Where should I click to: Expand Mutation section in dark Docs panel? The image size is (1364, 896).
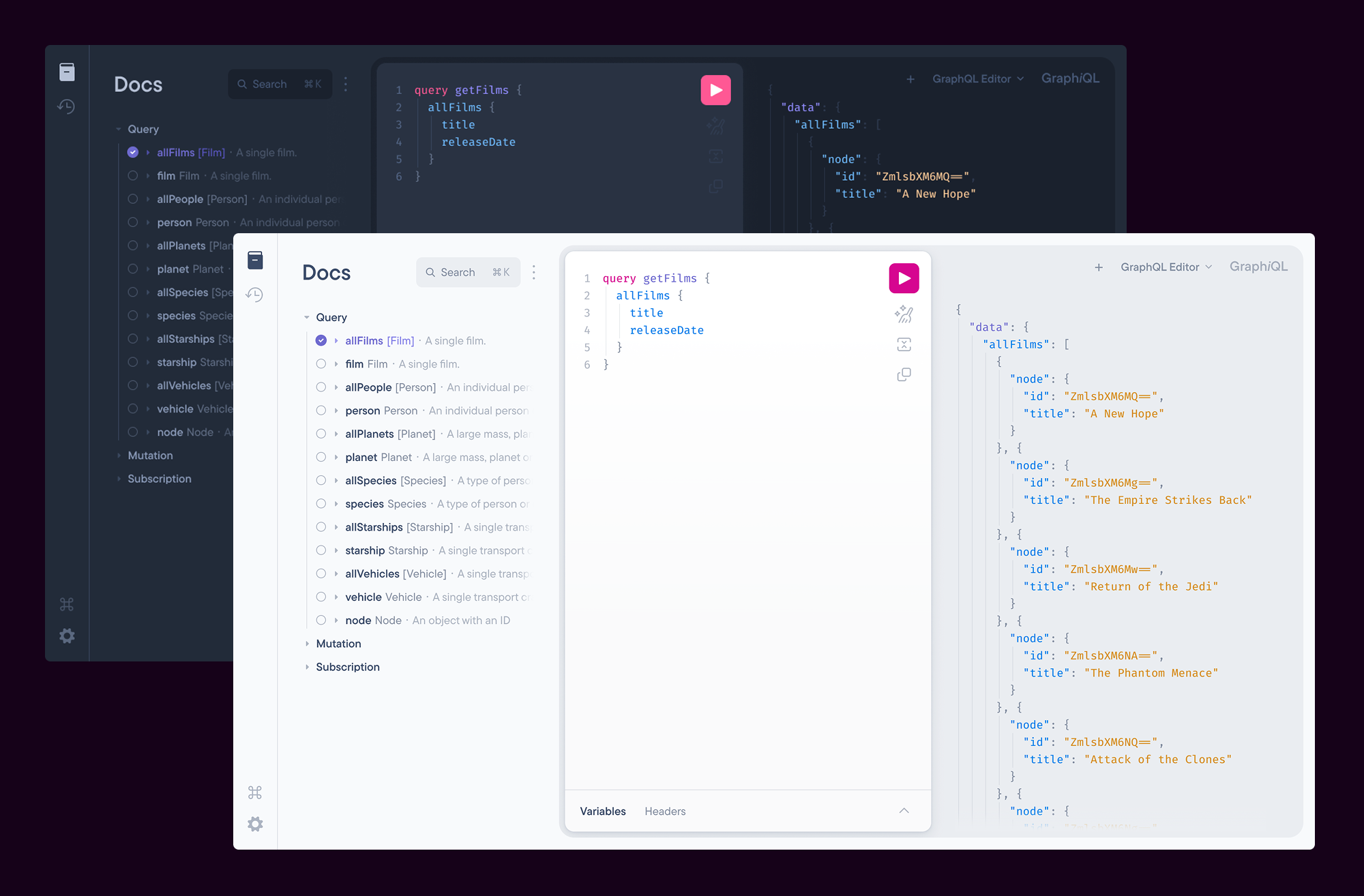[119, 456]
